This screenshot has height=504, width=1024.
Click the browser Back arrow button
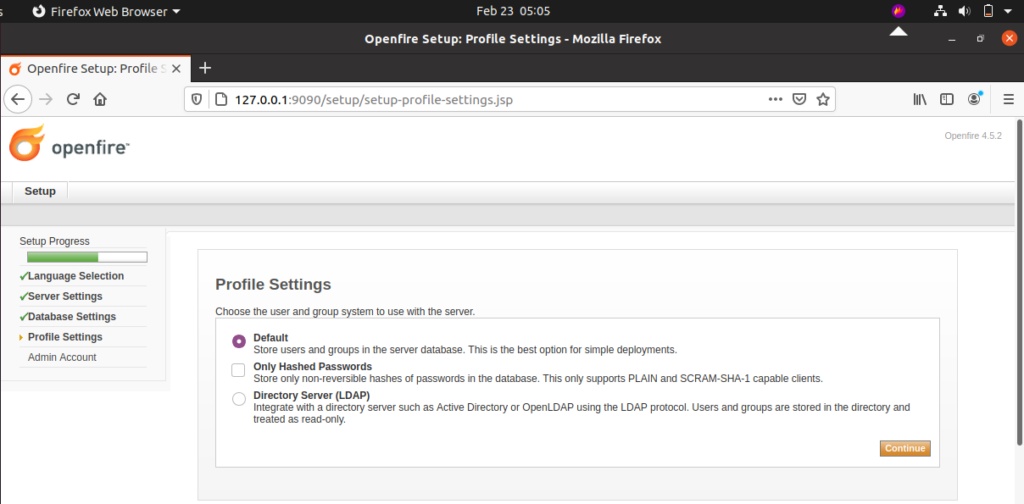[18, 100]
